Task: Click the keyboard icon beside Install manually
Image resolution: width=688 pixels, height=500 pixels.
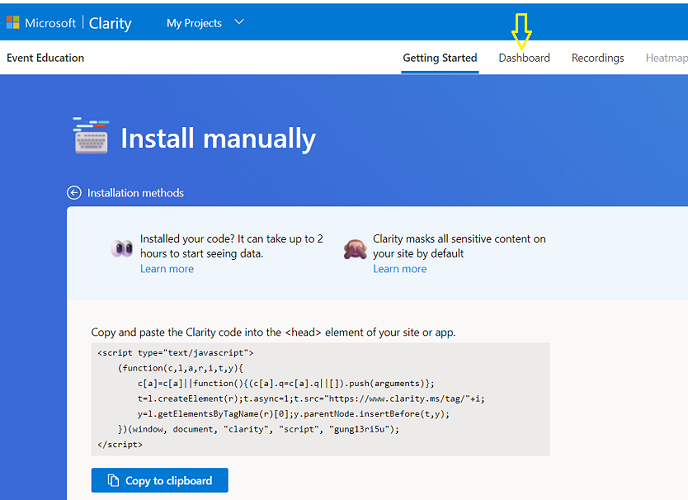Action: 90,136
